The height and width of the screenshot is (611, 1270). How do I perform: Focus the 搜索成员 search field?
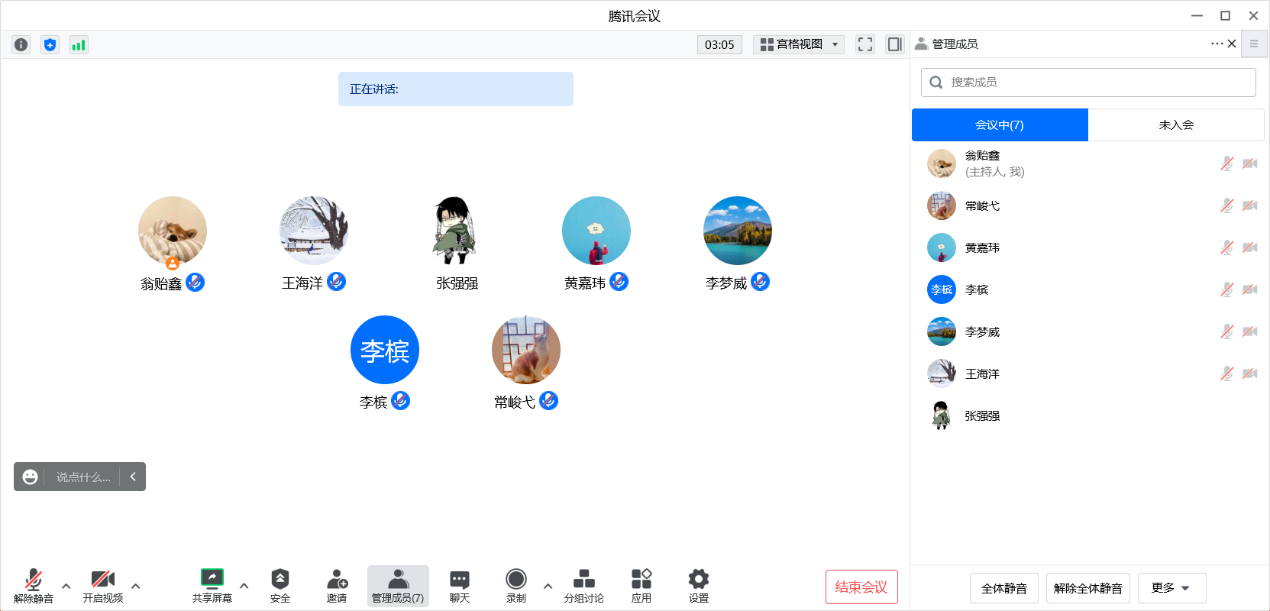tap(1088, 82)
